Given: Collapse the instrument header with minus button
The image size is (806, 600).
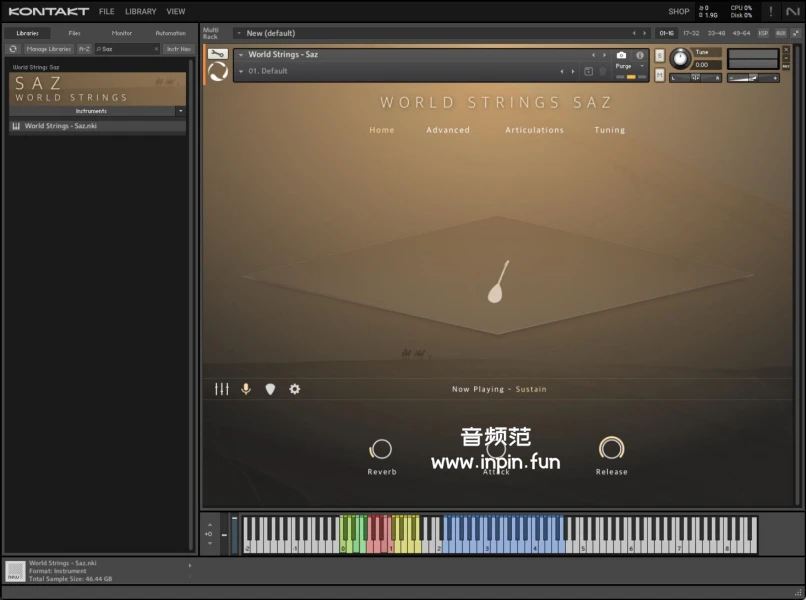Looking at the screenshot, I should coord(786,58).
